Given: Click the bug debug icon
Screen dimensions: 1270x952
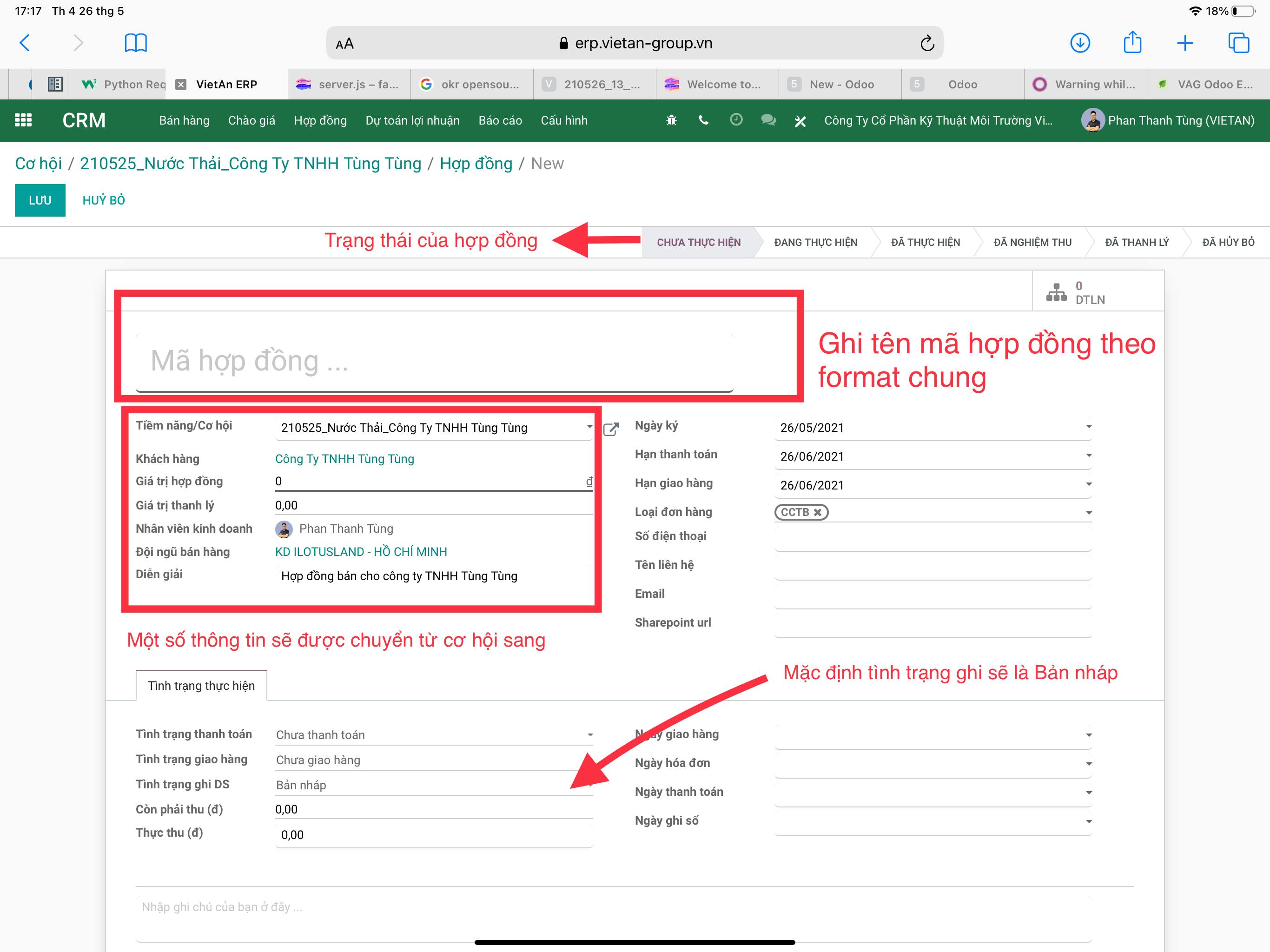Looking at the screenshot, I should click(671, 120).
